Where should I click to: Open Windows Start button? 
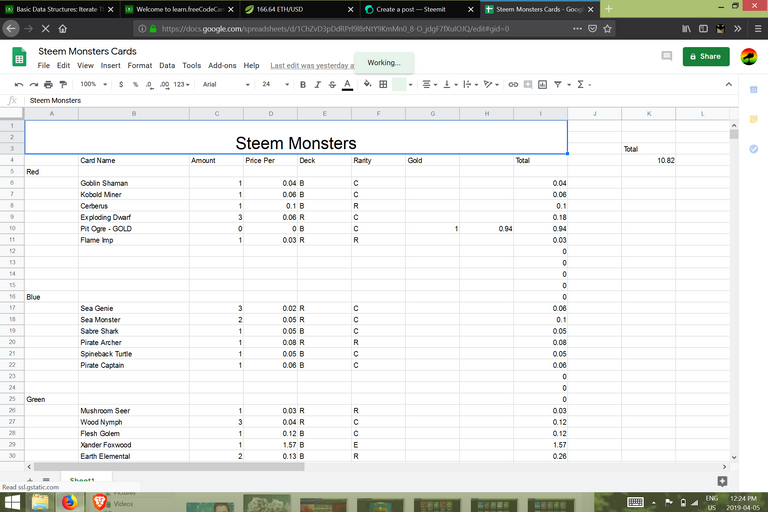[x=12, y=502]
